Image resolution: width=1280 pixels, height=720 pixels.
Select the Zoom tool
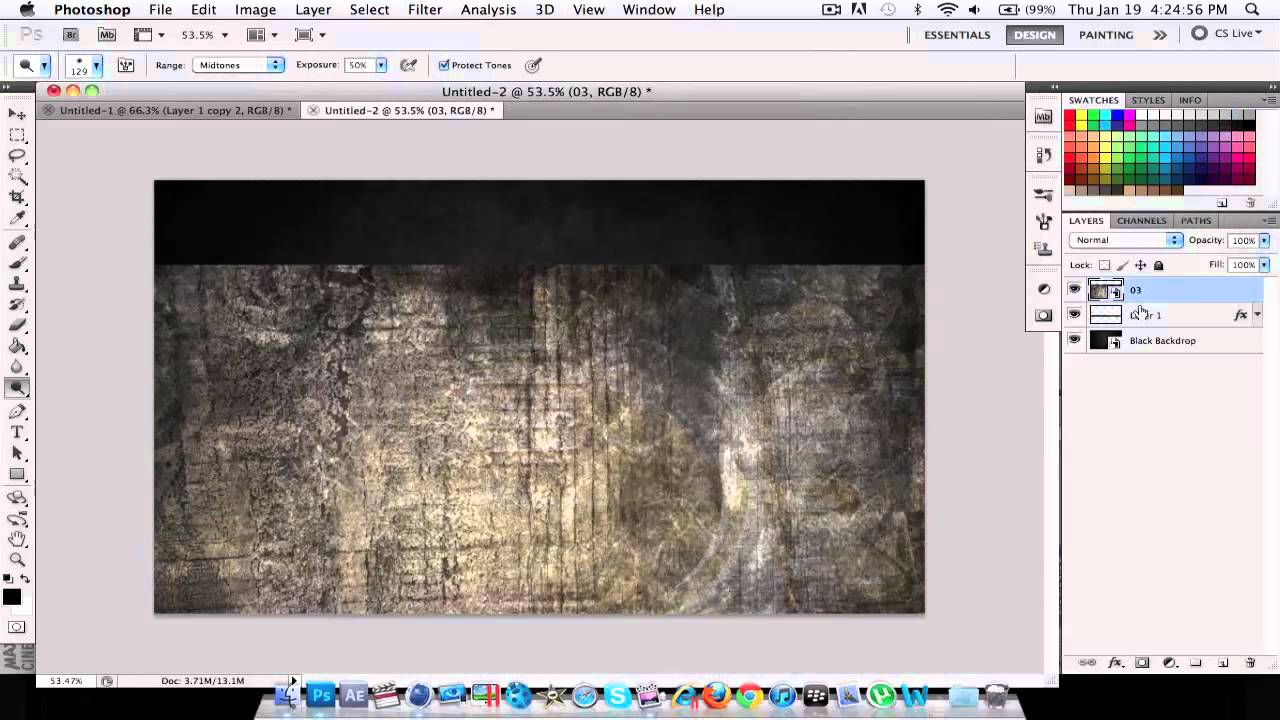(17, 560)
